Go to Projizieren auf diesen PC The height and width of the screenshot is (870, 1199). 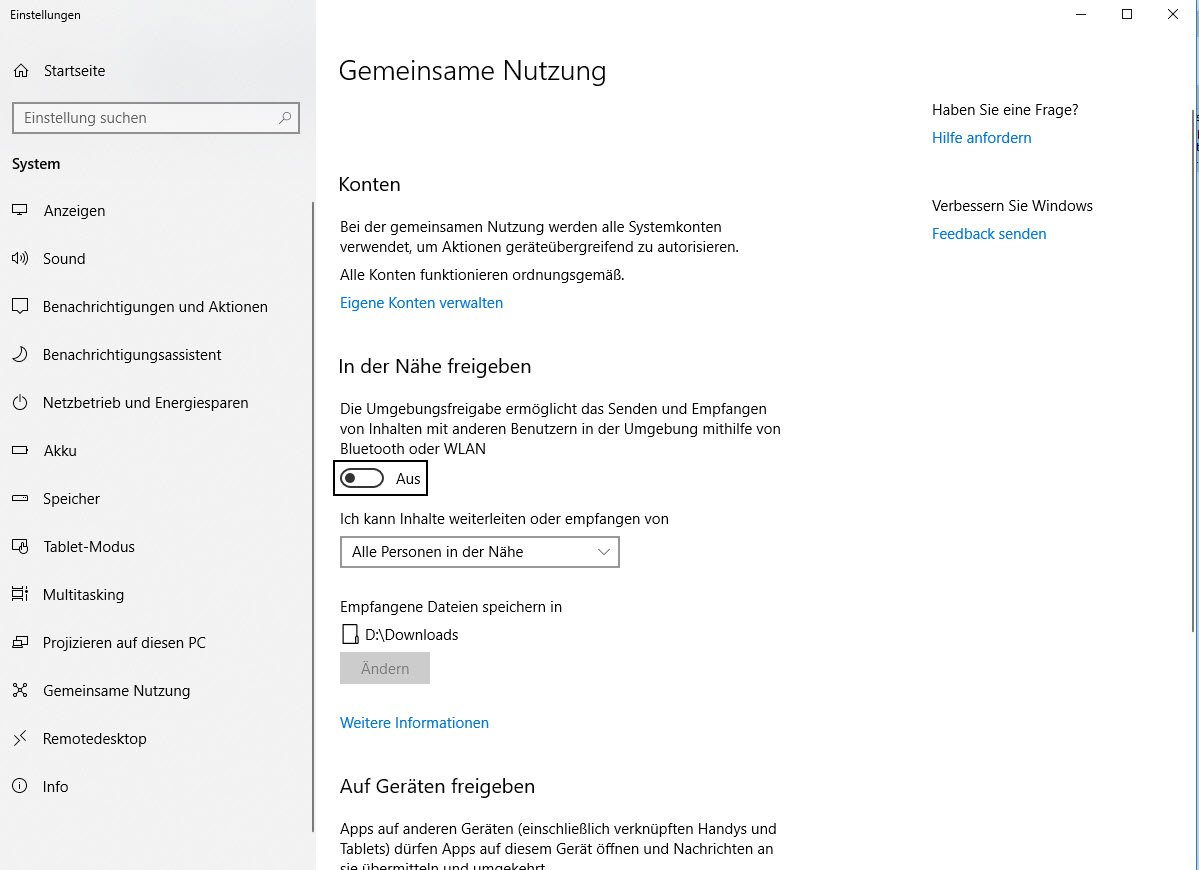pos(124,643)
